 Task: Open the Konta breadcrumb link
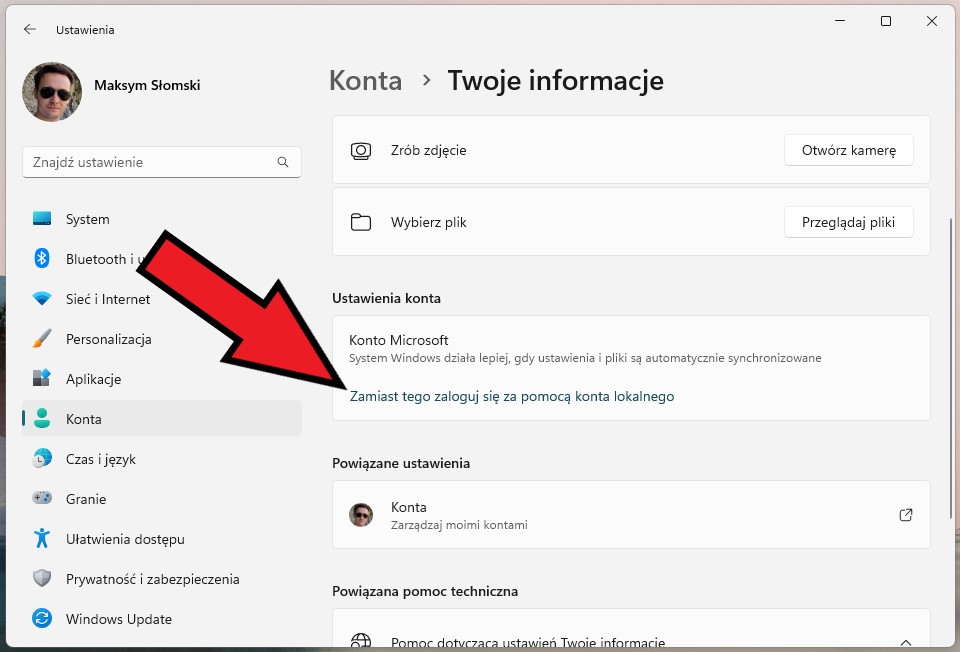click(365, 81)
